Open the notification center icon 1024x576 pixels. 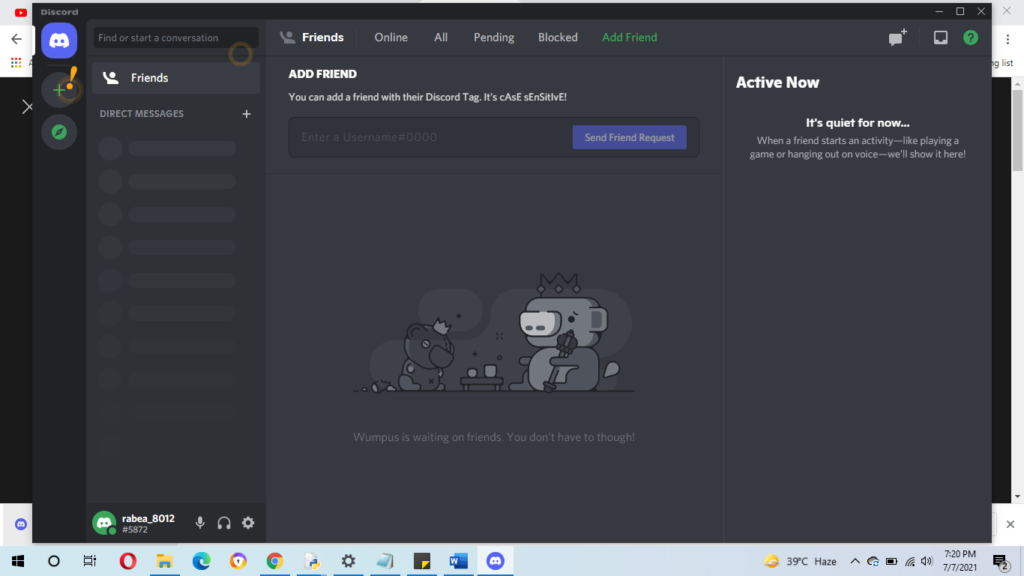click(x=1000, y=561)
